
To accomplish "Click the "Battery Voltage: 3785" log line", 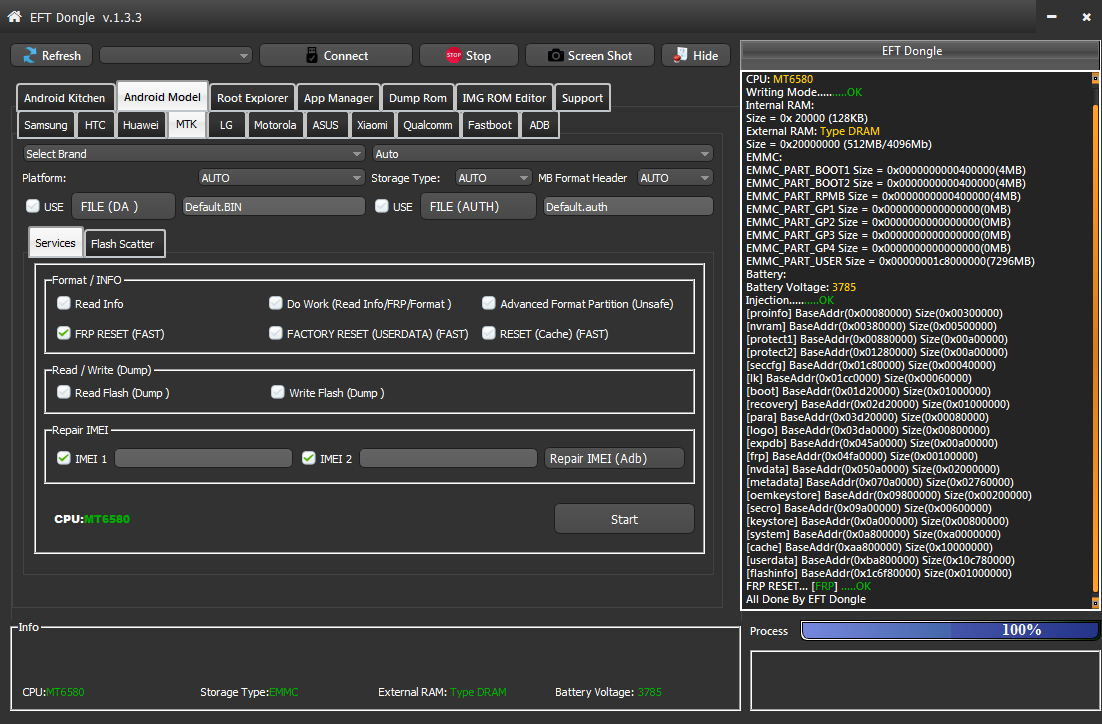I will (x=800, y=287).
